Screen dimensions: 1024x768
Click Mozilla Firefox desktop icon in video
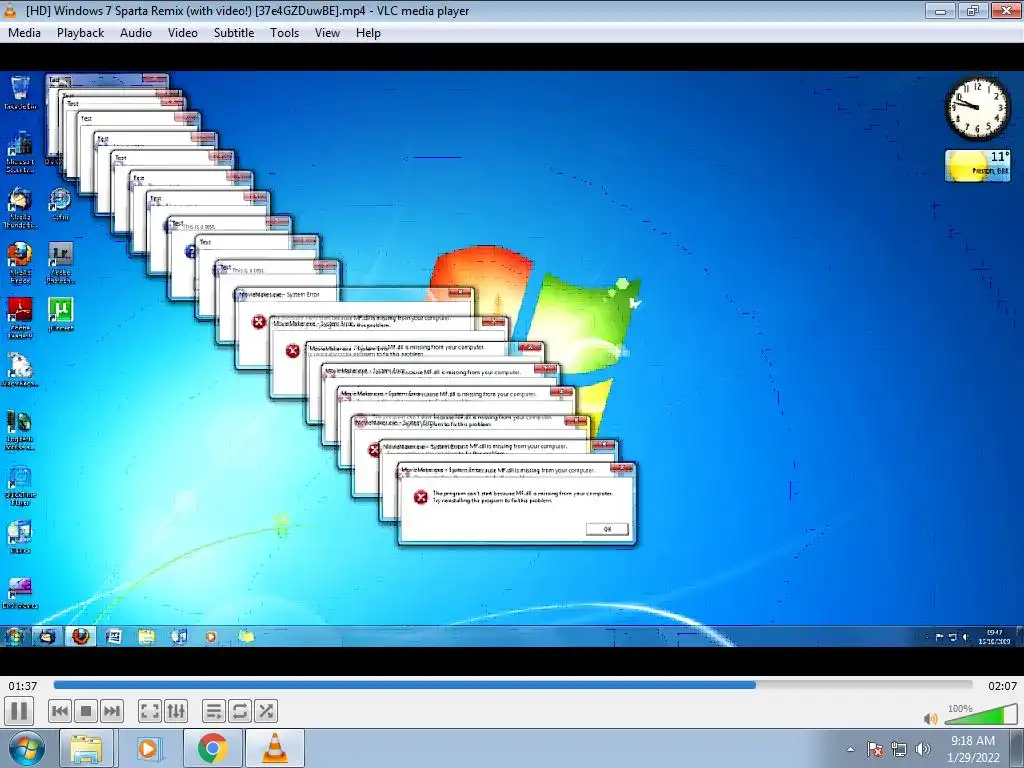pyautogui.click(x=20, y=263)
